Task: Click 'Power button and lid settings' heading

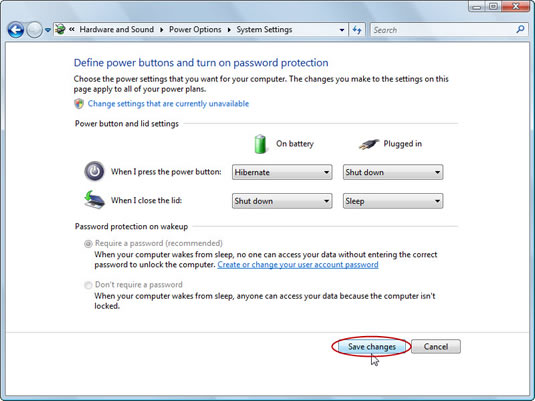Action: 127,124
